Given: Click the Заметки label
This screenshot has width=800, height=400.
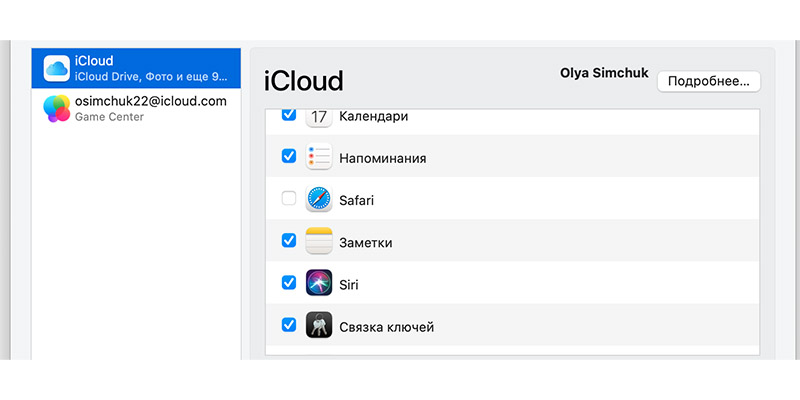Looking at the screenshot, I should pos(366,242).
